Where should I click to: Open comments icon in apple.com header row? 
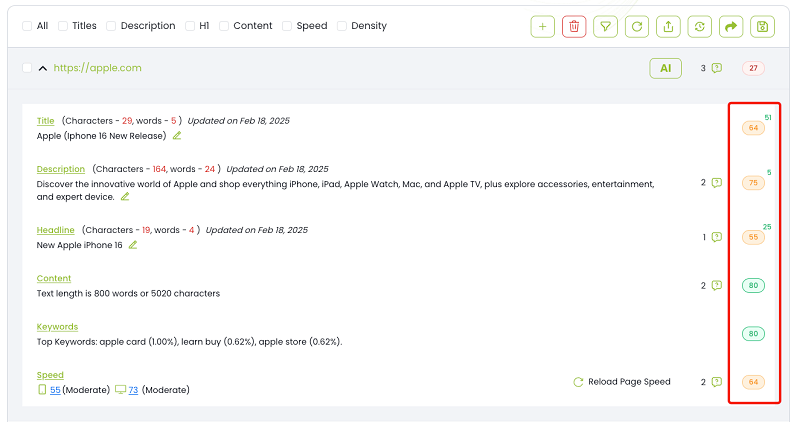[717, 68]
